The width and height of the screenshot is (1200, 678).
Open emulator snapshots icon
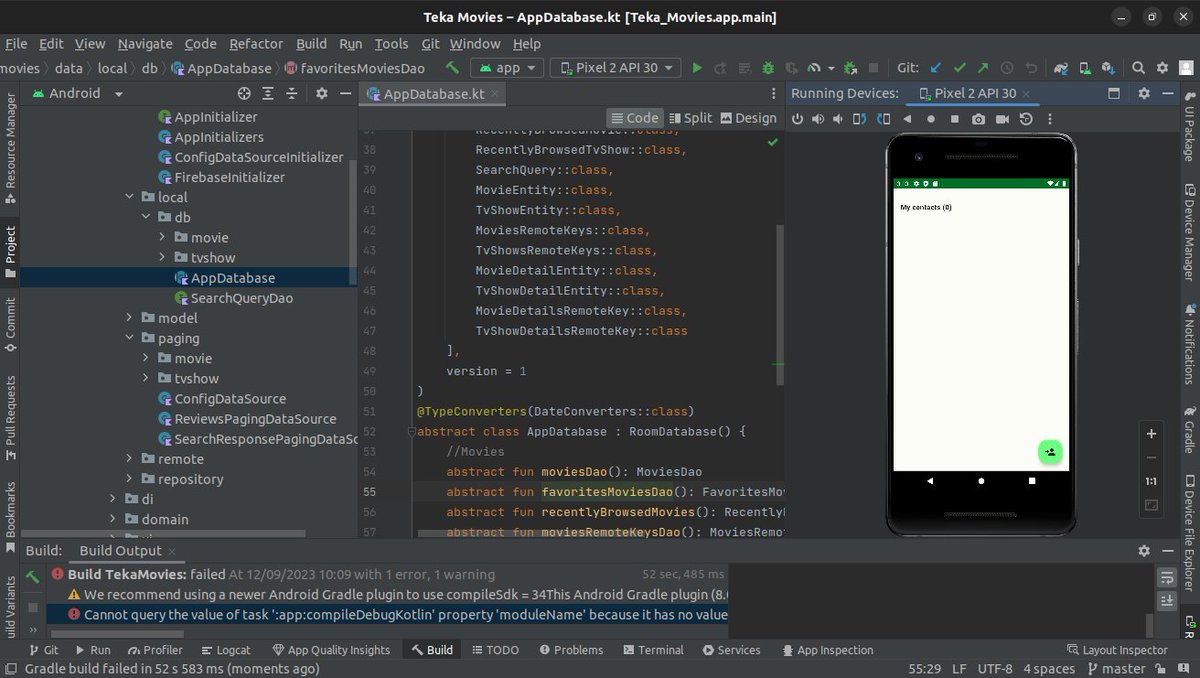point(1026,119)
